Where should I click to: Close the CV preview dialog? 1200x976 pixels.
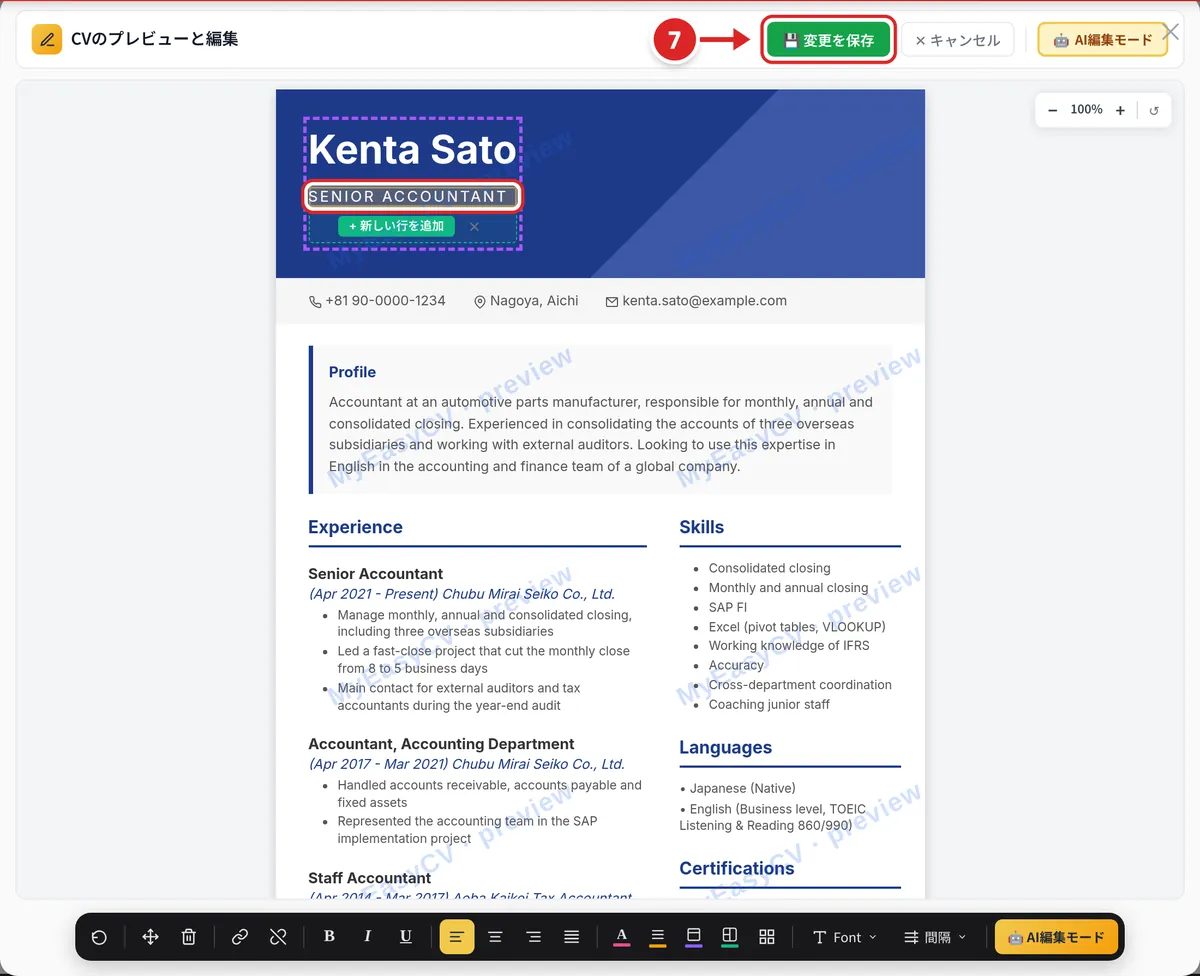[x=1171, y=31]
